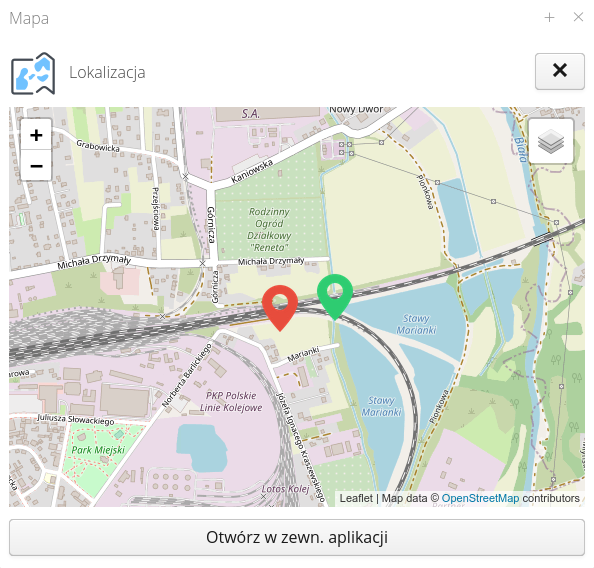Click the Biała river label
594x568 pixels.
point(521,150)
